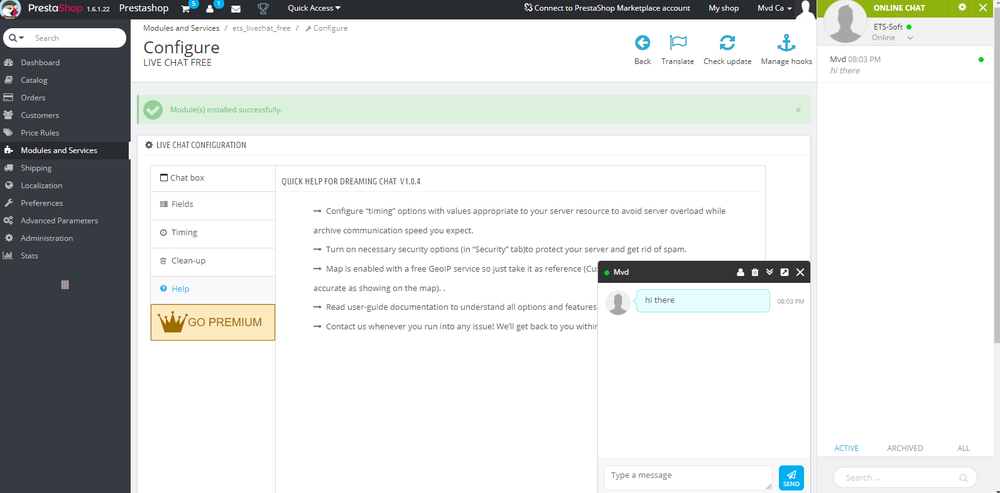Click the GO PREMIUM banner
Image resolution: width=1000 pixels, height=493 pixels.
[x=213, y=322]
